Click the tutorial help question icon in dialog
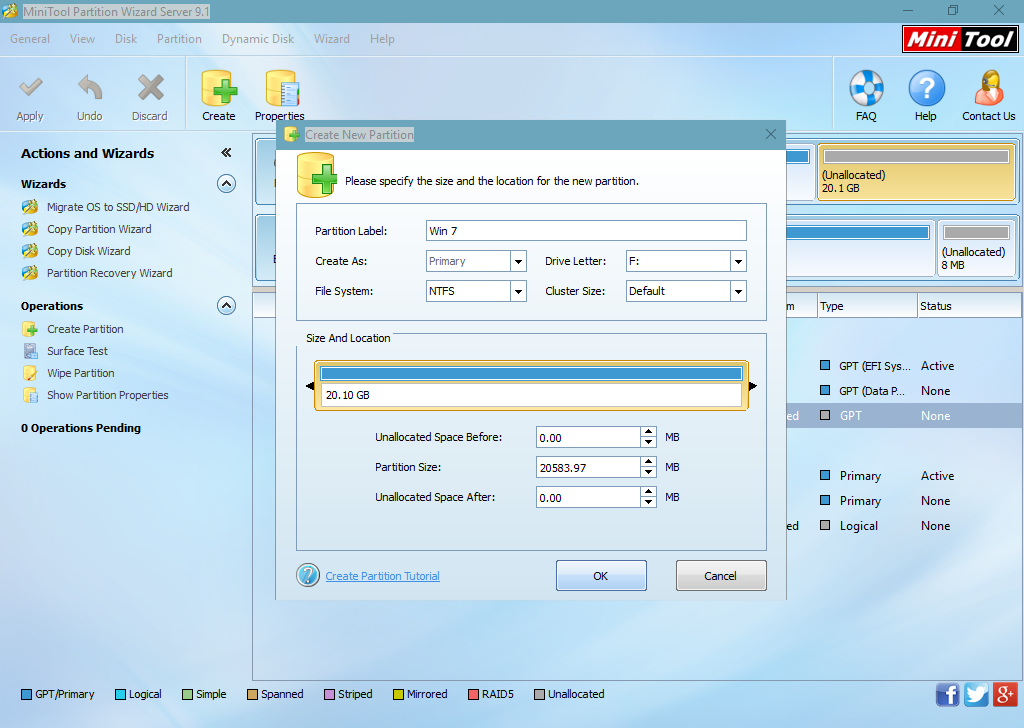This screenshot has width=1024, height=728. click(x=308, y=575)
